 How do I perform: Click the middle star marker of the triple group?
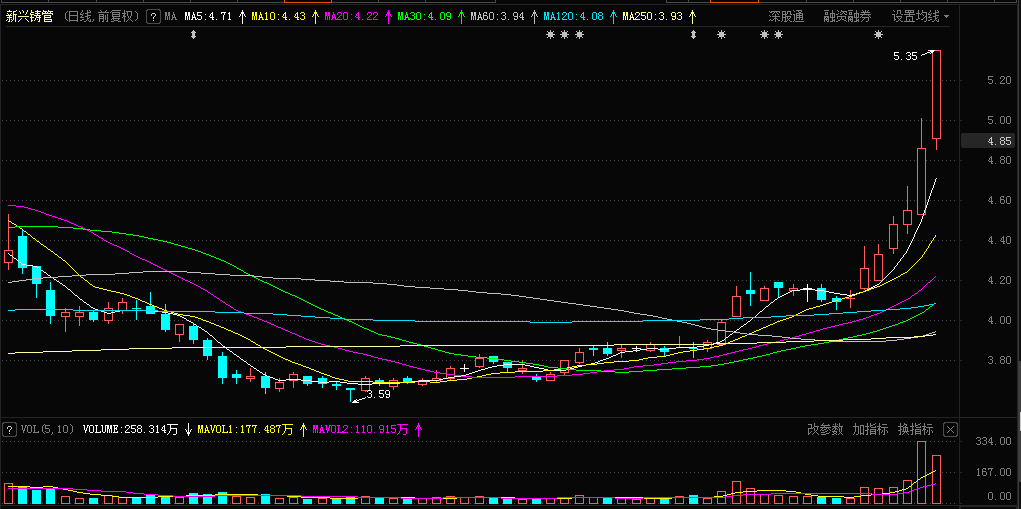pyautogui.click(x=565, y=34)
